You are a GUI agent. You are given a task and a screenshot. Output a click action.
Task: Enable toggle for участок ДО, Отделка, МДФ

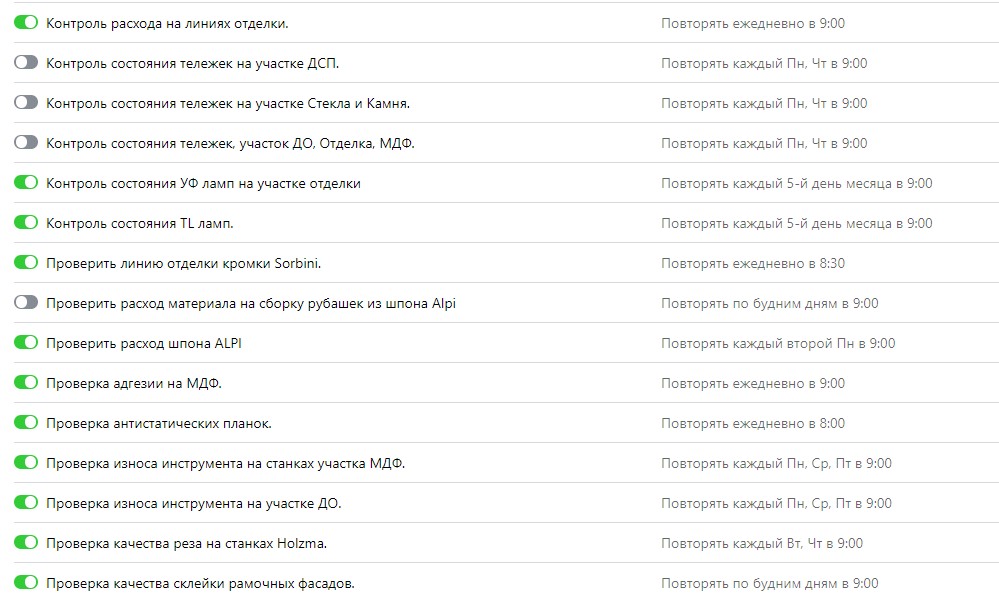click(26, 143)
